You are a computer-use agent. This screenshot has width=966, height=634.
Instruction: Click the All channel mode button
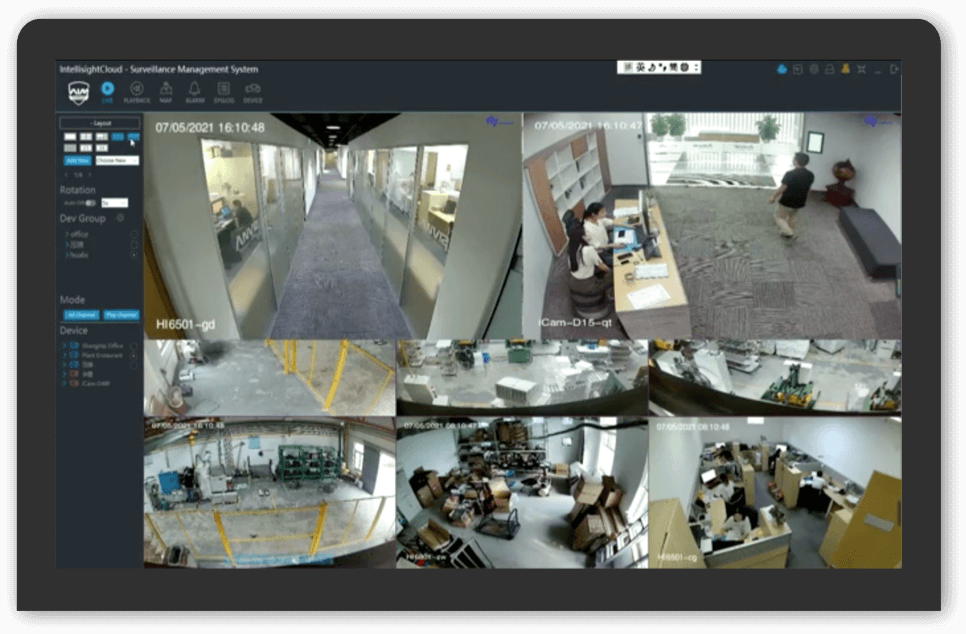tap(80, 315)
